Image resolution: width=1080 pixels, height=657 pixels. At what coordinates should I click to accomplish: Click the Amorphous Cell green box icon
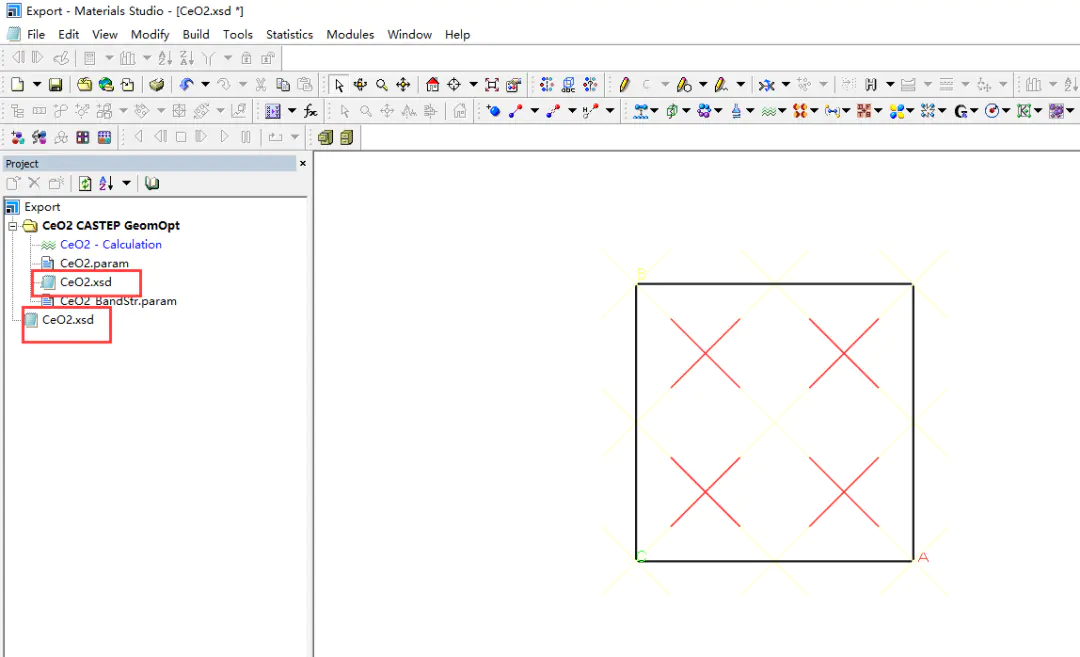672,111
